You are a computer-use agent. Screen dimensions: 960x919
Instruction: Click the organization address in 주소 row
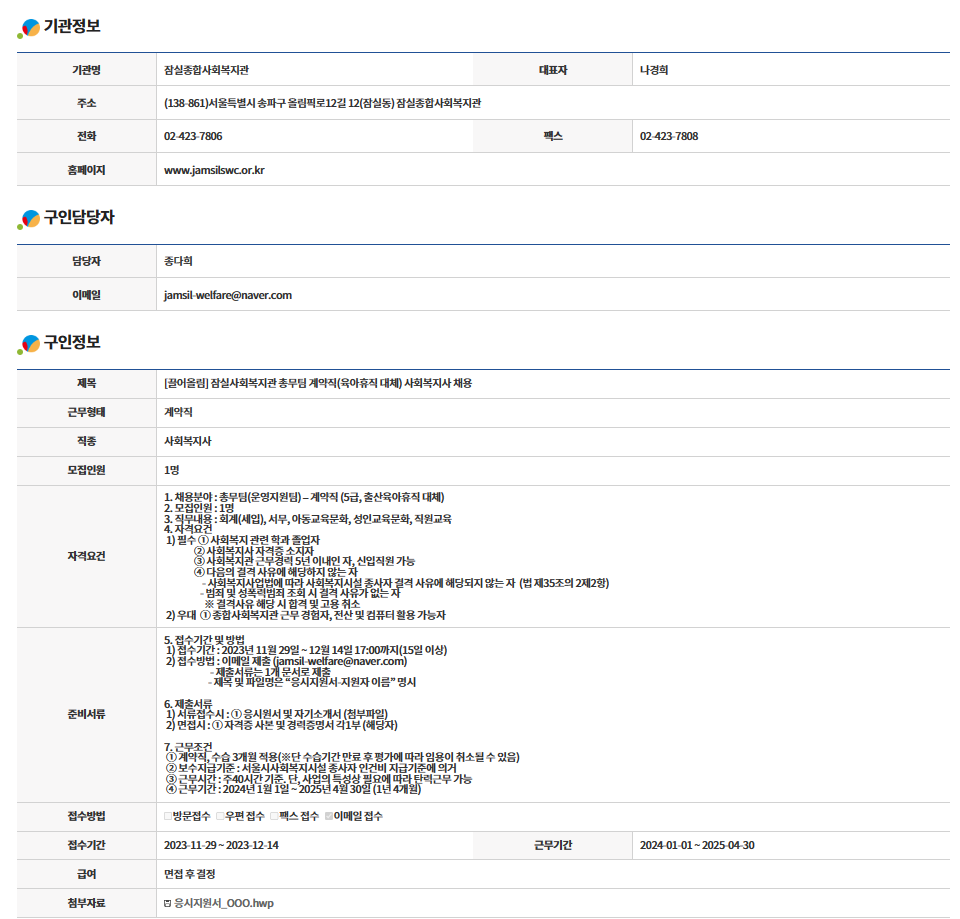322,103
